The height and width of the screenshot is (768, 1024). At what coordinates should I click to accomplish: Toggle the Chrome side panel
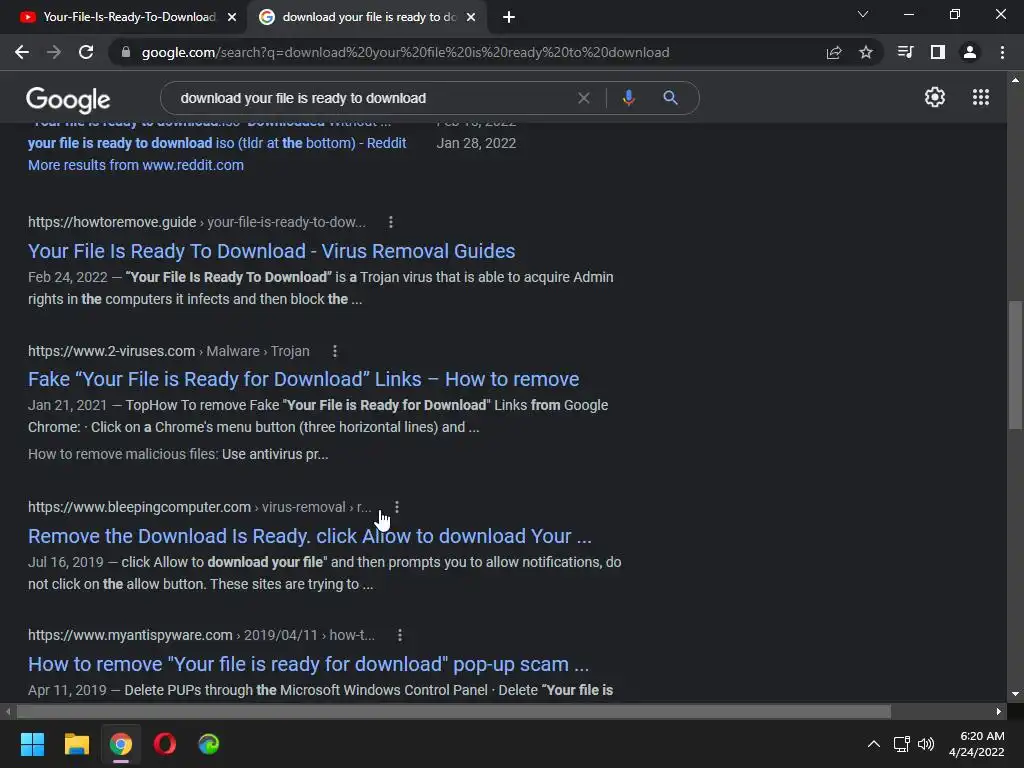click(x=938, y=52)
